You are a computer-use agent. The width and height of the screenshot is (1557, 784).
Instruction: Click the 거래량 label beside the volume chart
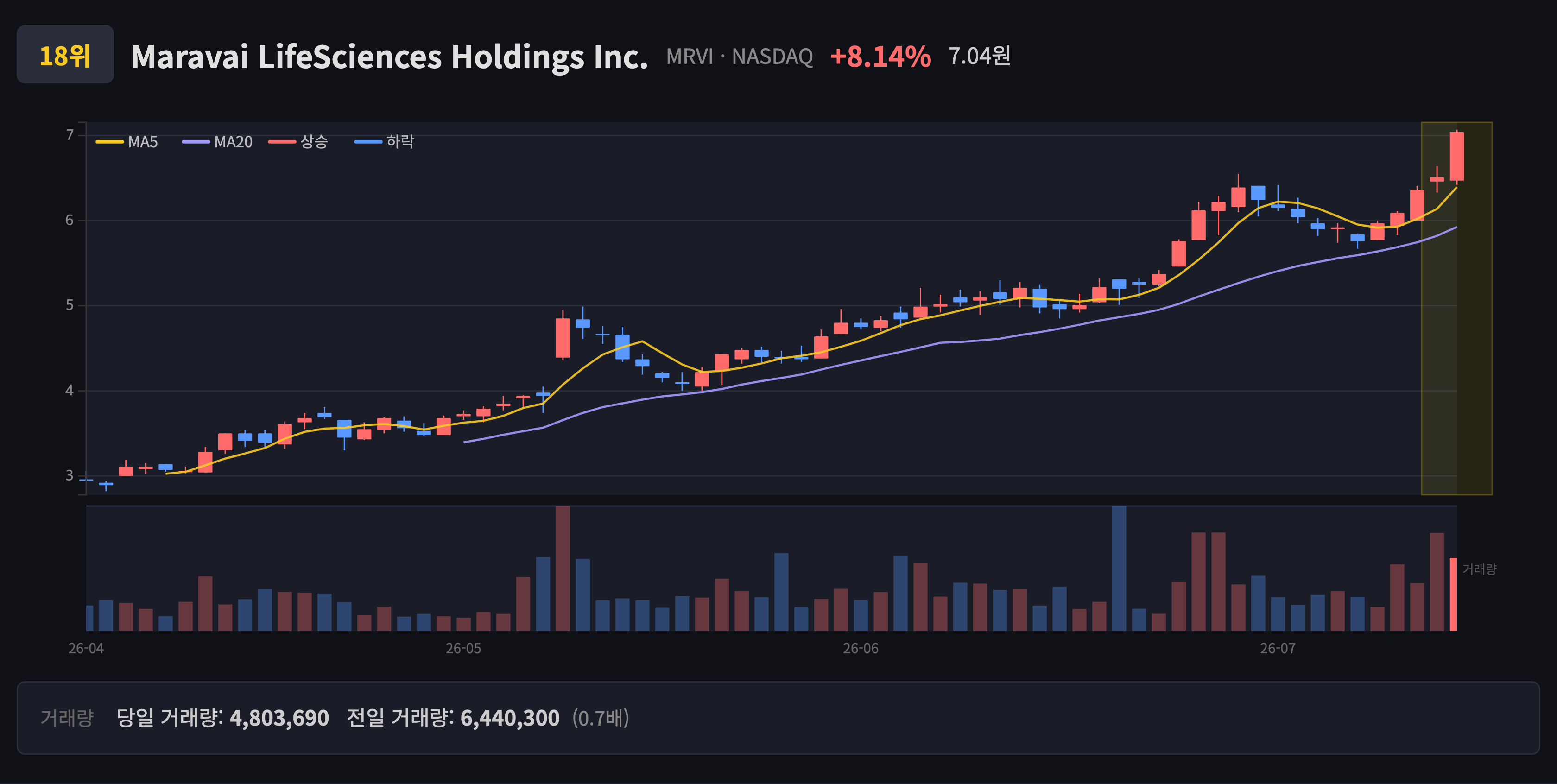point(1479,569)
